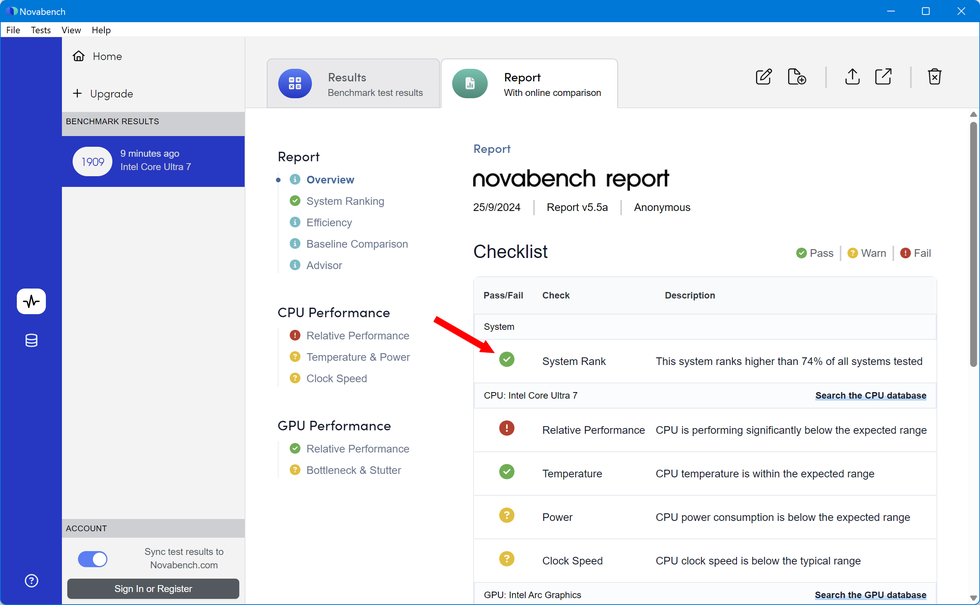
Task: Select the 1909 Intel Core Ultra 7 result
Action: click(153, 161)
